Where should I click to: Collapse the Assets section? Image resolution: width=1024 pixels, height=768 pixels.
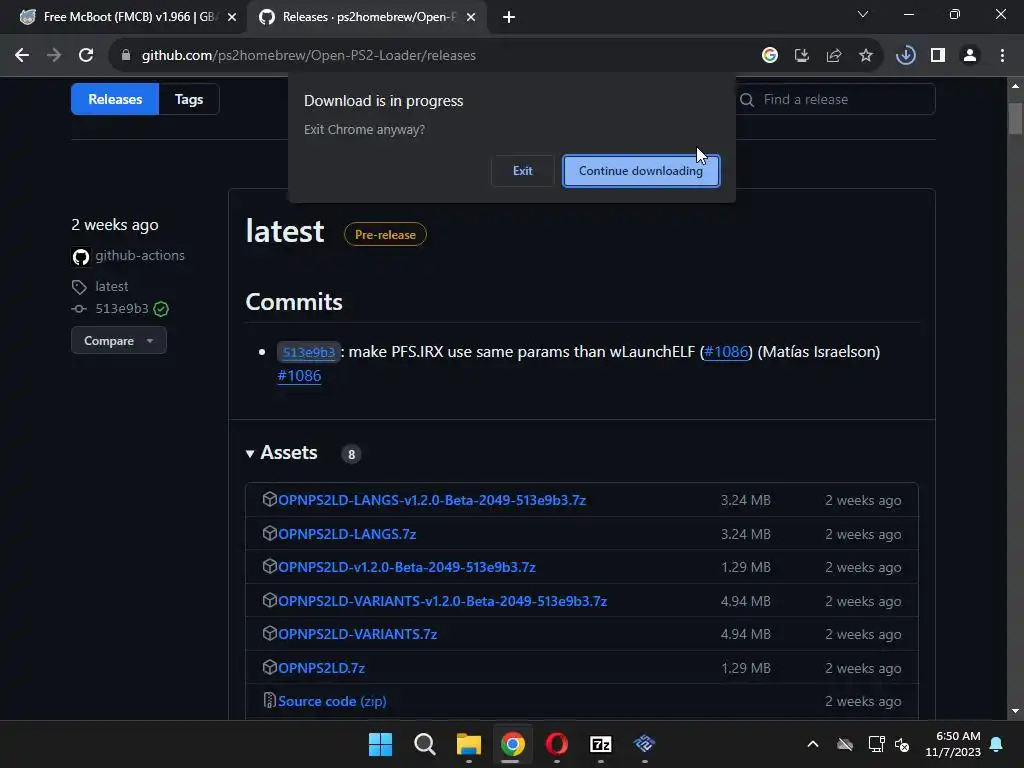click(x=282, y=453)
